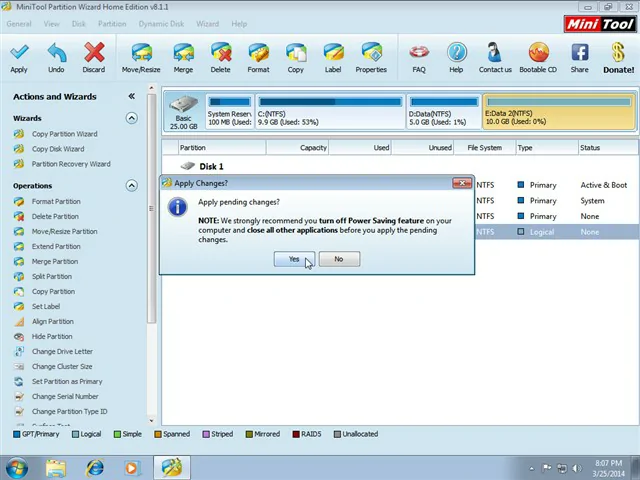Viewport: 640px width, 480px height.
Task: Open the Bootable CD tool
Action: (x=538, y=55)
